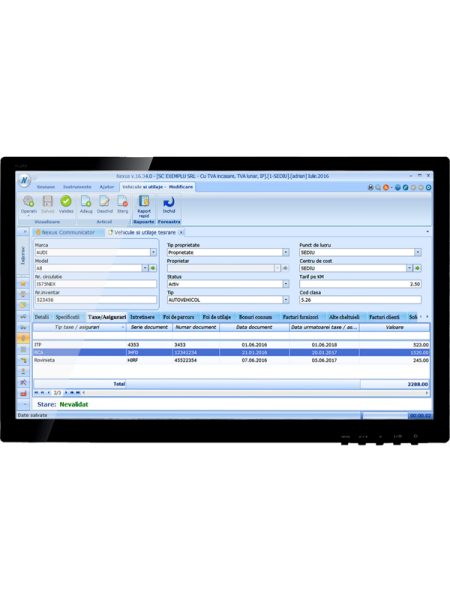Click the star icon in left sidebar
This screenshot has height=600, width=450.
(x=23, y=284)
